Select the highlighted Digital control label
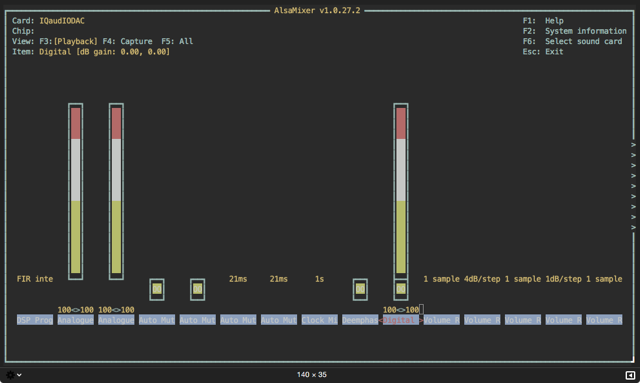This screenshot has width=640, height=383. [x=401, y=320]
